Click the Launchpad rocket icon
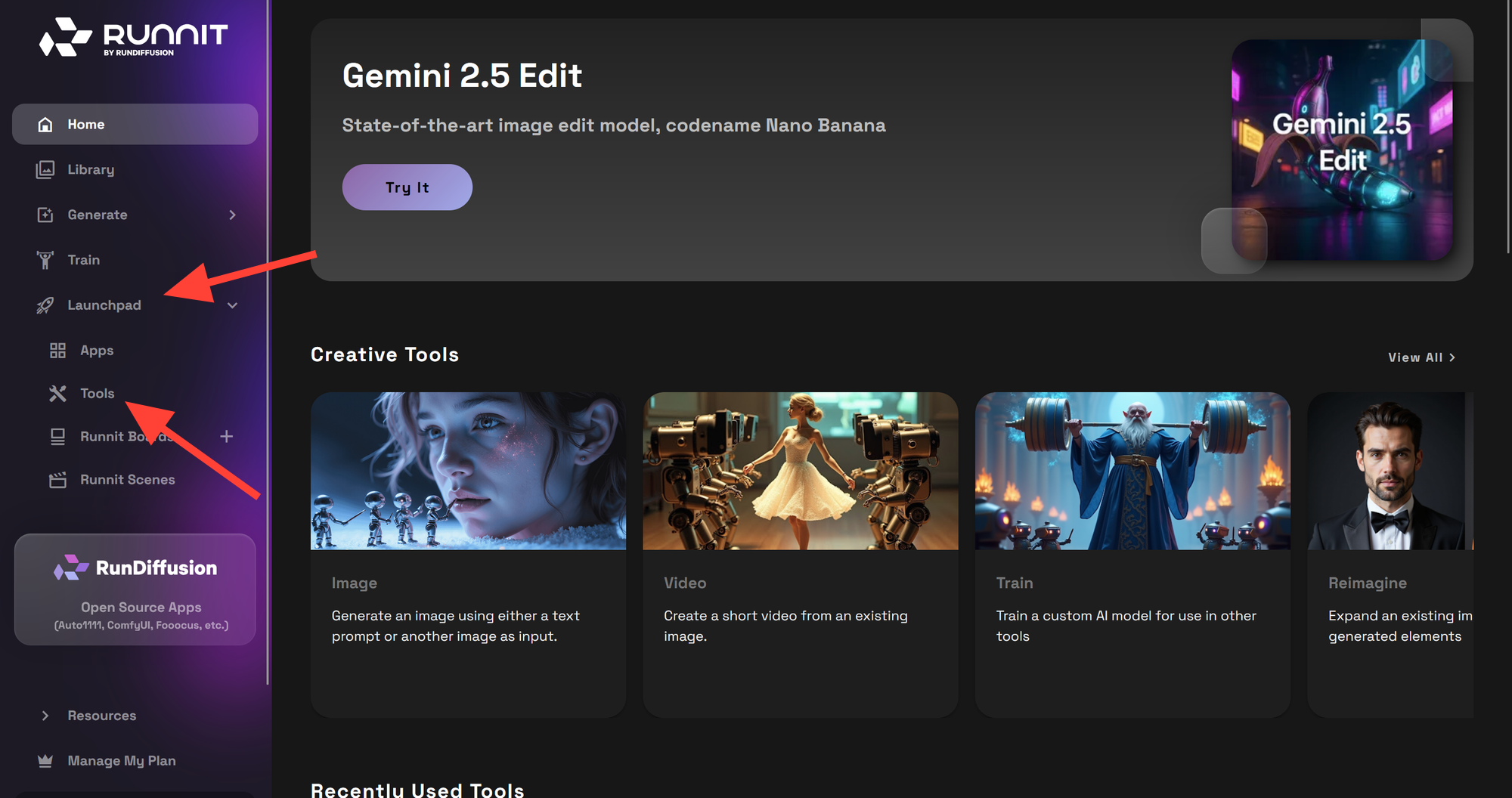 pos(45,305)
